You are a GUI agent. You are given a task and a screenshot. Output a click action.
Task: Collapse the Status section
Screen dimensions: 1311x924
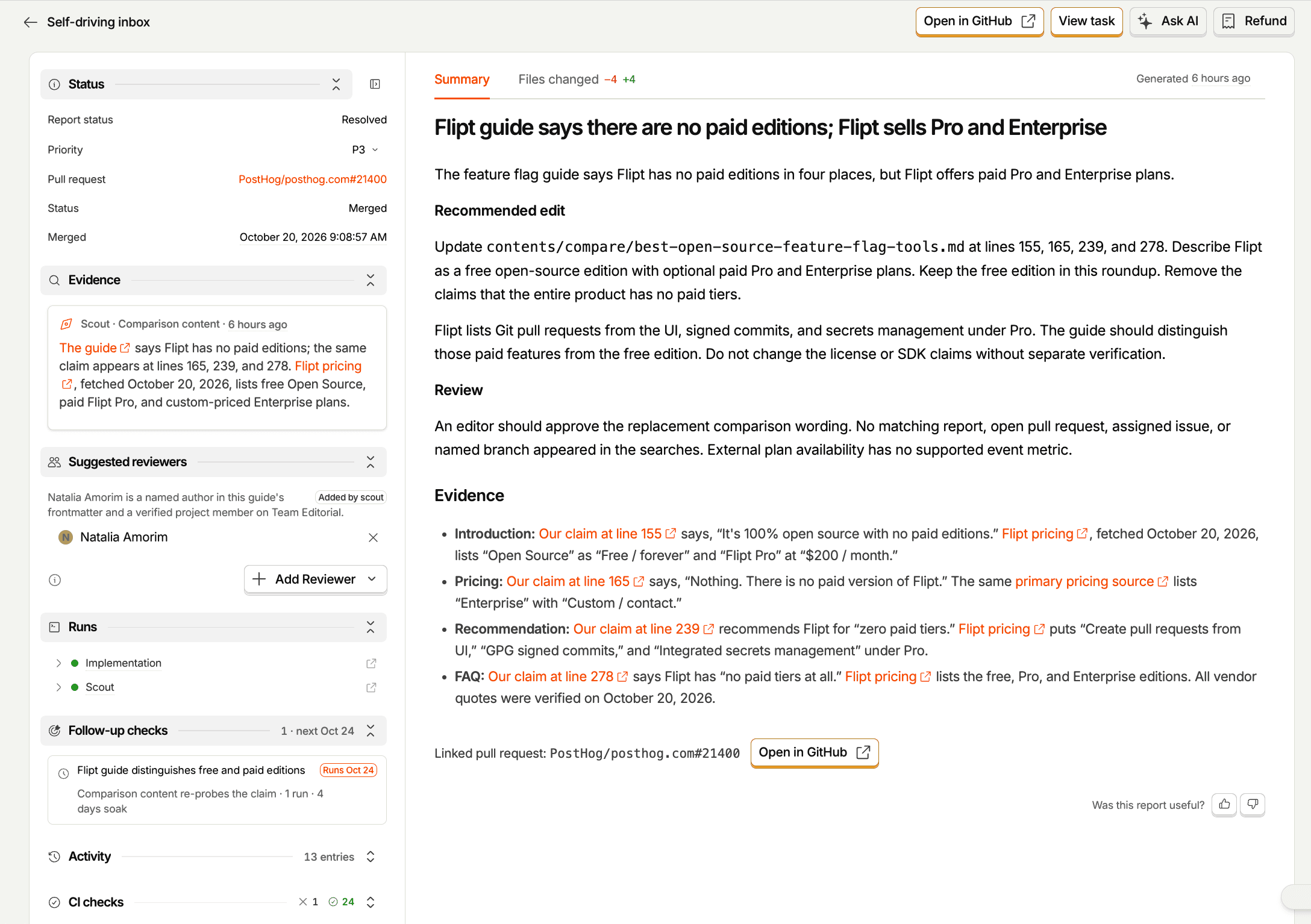click(x=336, y=84)
